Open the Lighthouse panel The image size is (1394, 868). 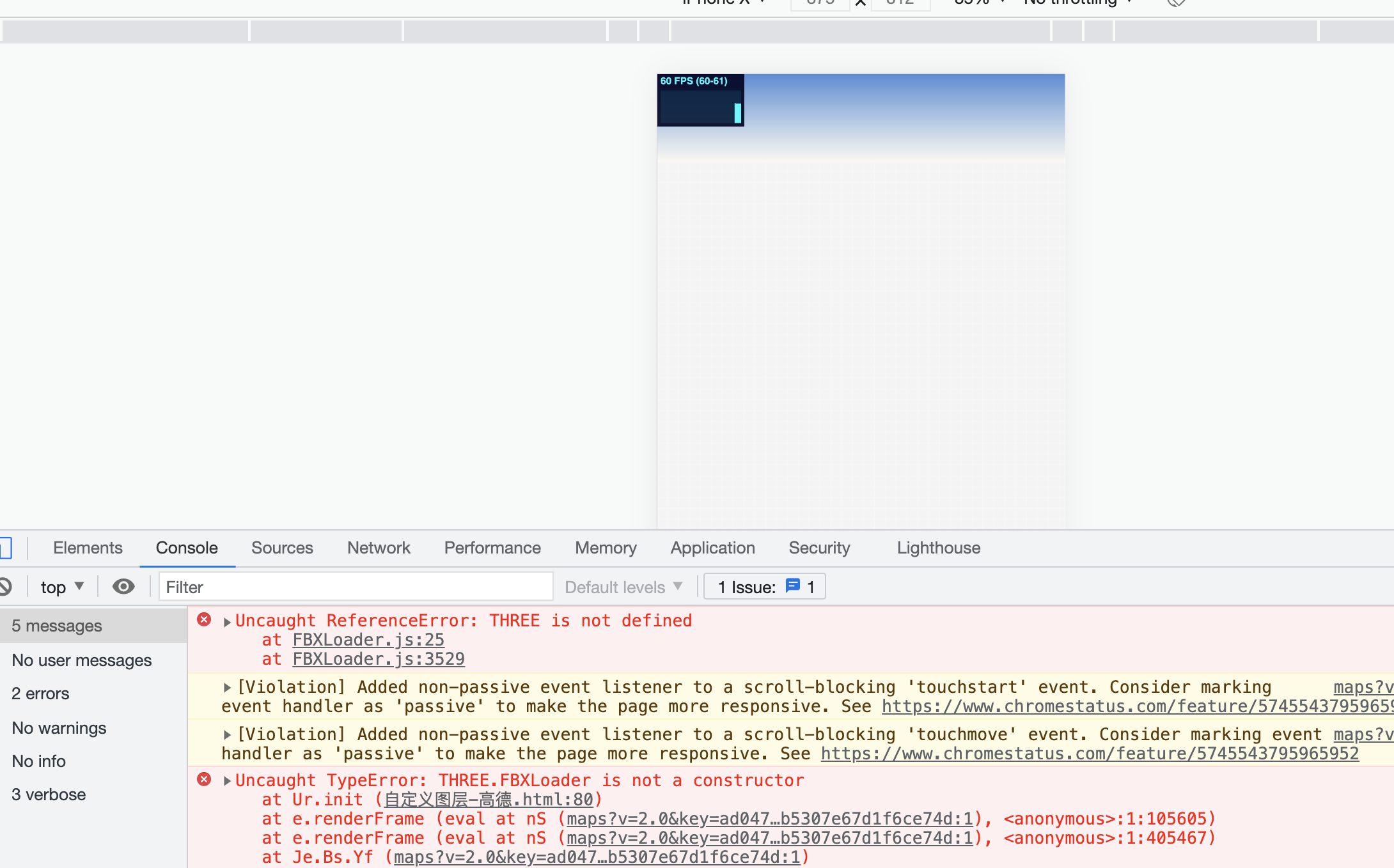point(938,548)
